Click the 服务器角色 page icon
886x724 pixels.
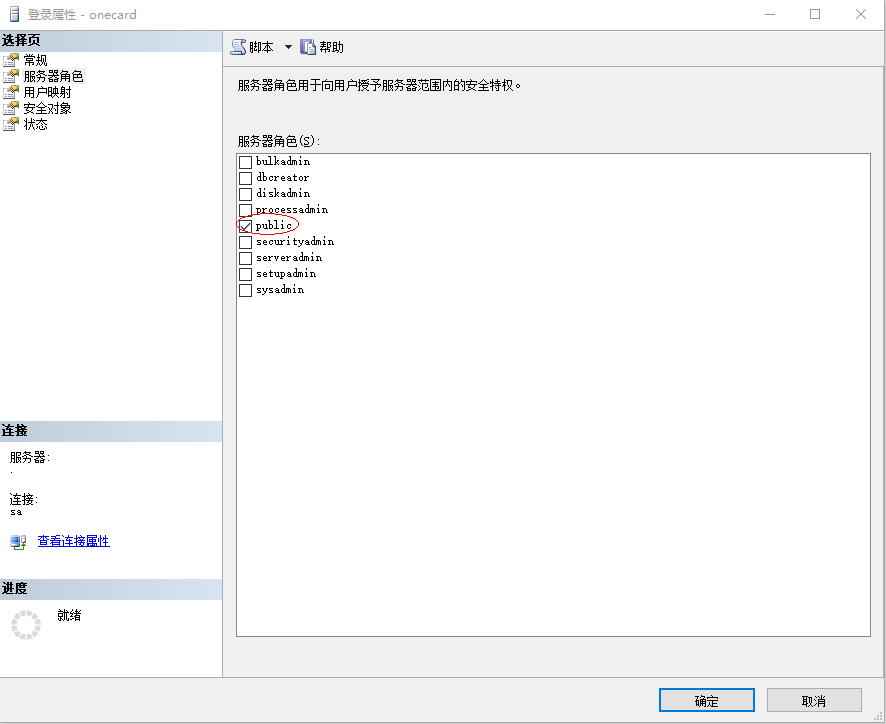(x=11, y=76)
